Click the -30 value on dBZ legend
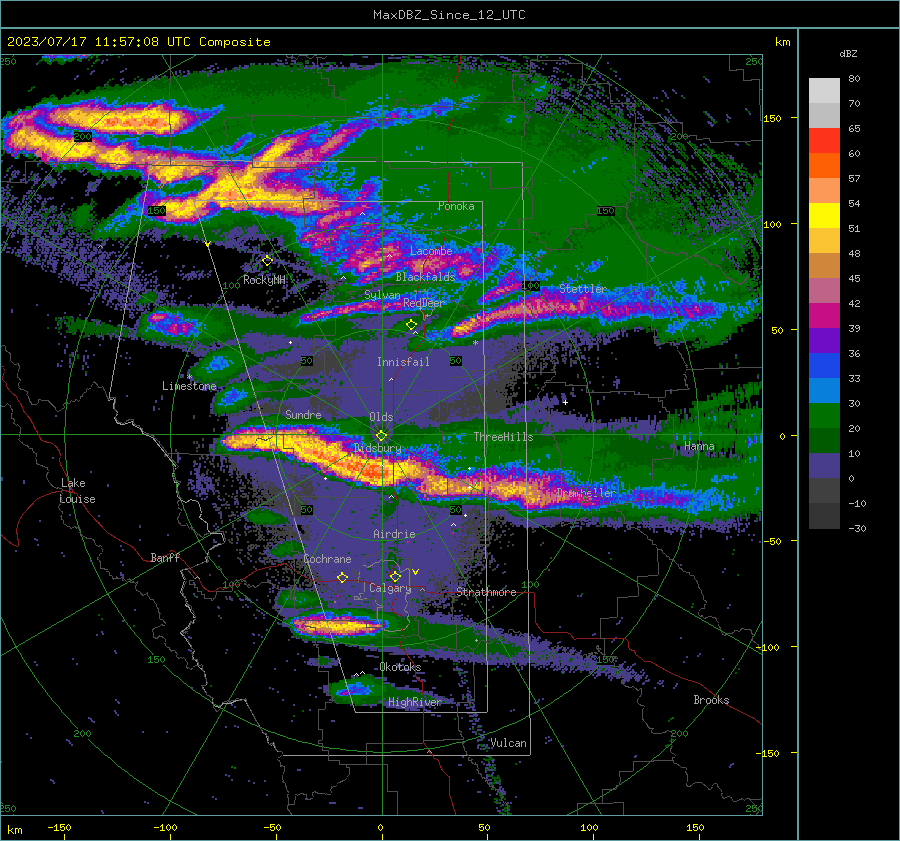The width and height of the screenshot is (900, 841). (858, 529)
